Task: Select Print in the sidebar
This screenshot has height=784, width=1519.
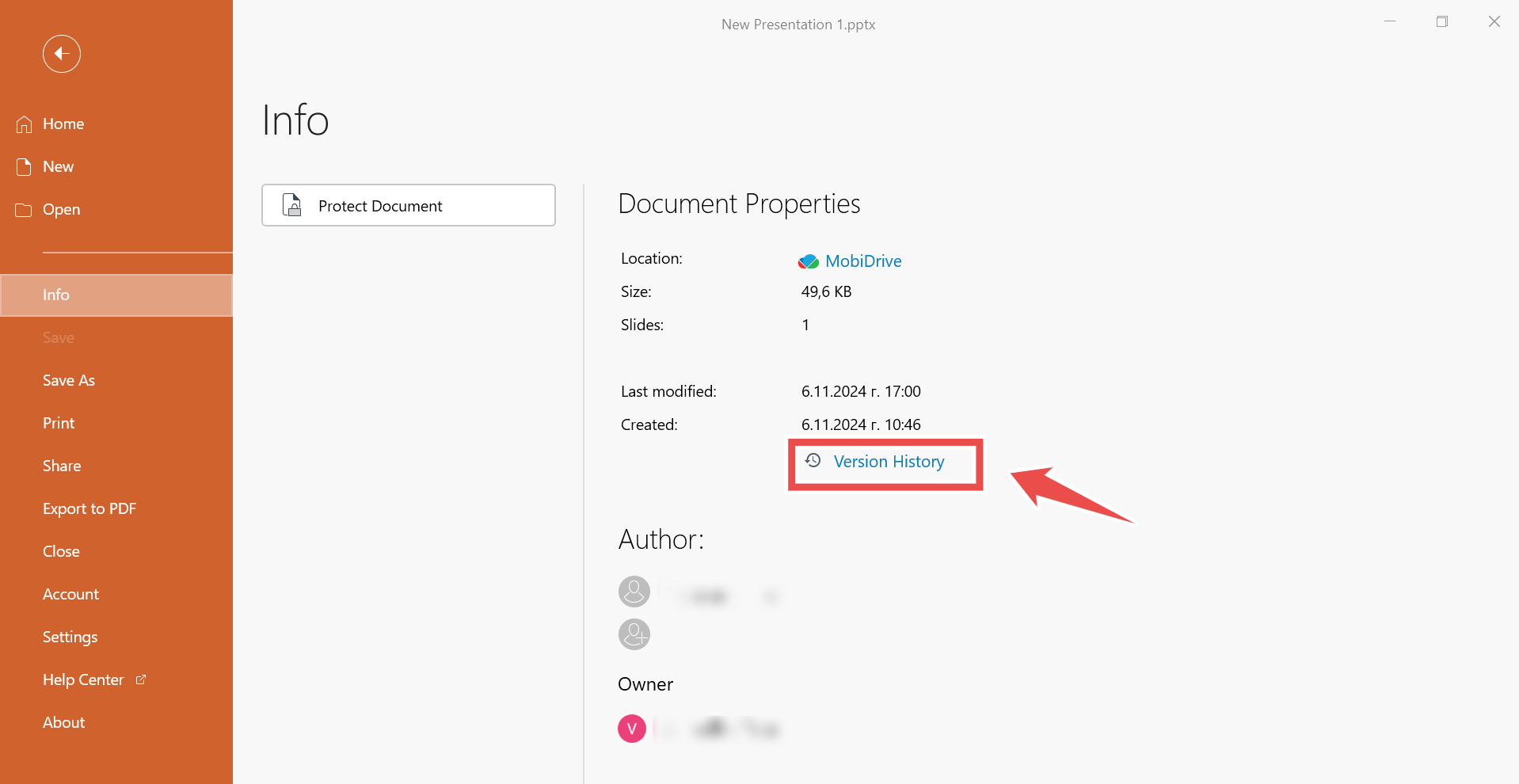Action: (x=59, y=424)
